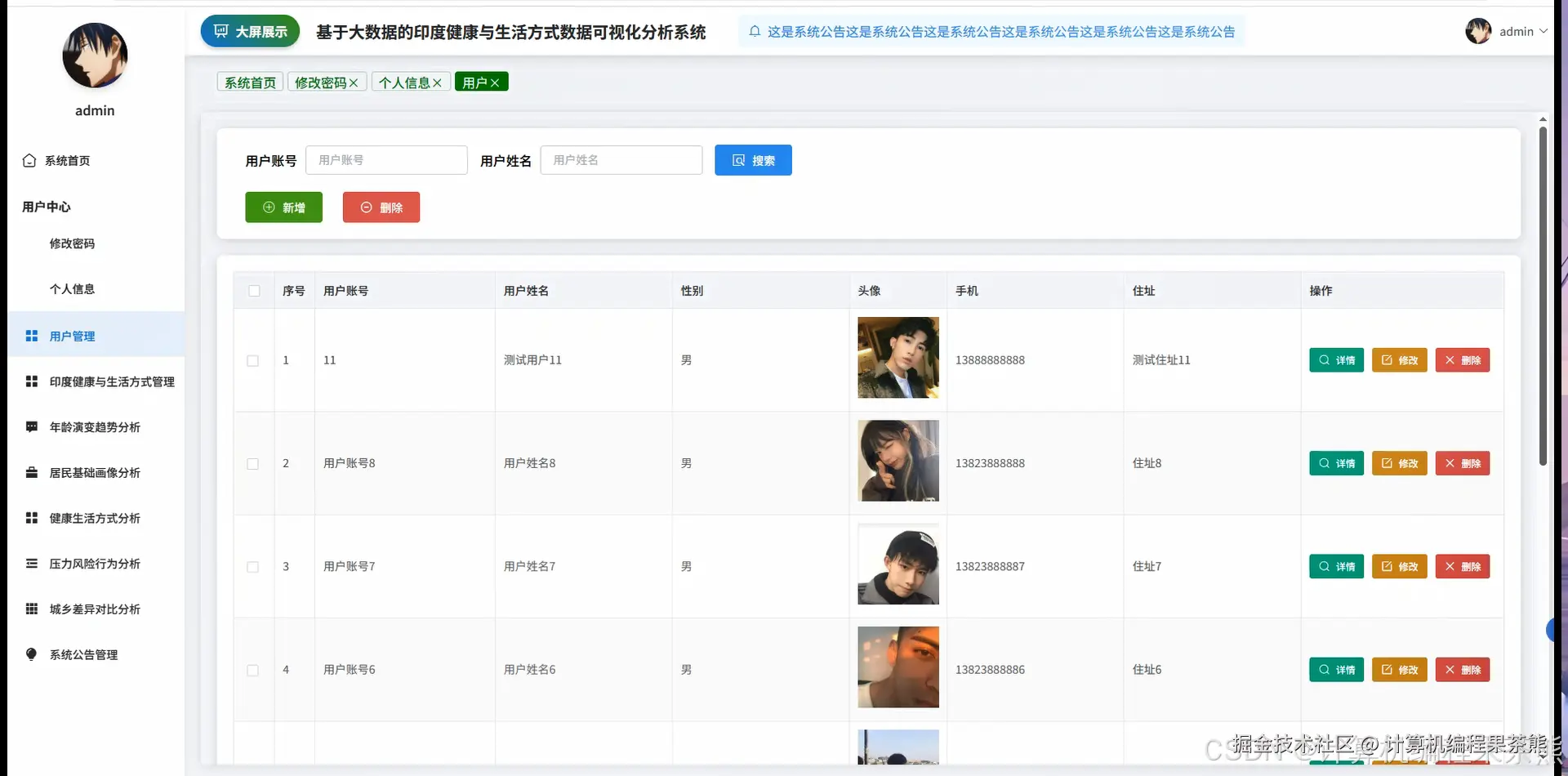The image size is (1568, 776).
Task: Click the green 新增 button
Action: pos(283,207)
